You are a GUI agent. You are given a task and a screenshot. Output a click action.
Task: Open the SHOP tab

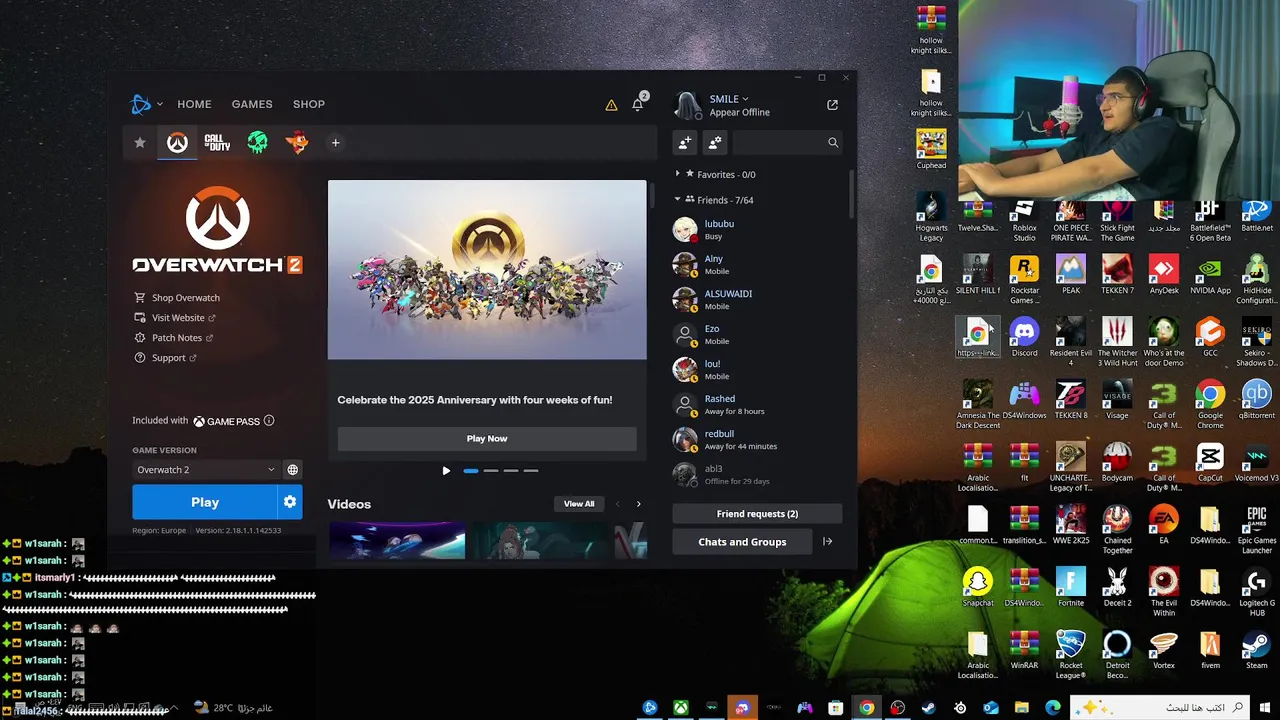pos(309,104)
